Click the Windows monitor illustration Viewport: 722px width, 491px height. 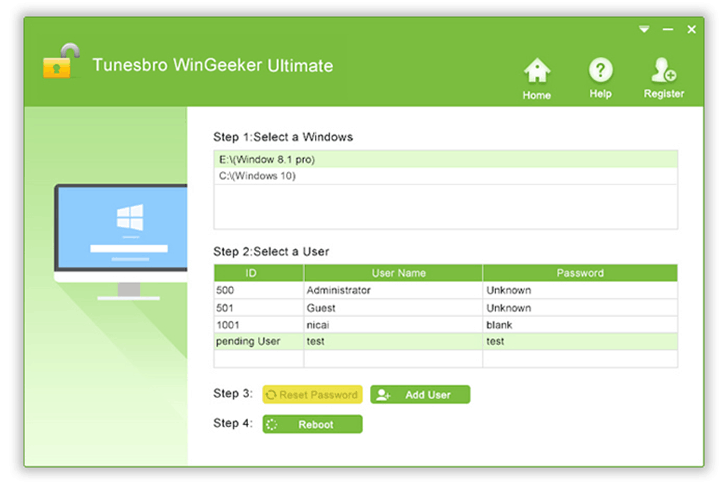click(121, 242)
